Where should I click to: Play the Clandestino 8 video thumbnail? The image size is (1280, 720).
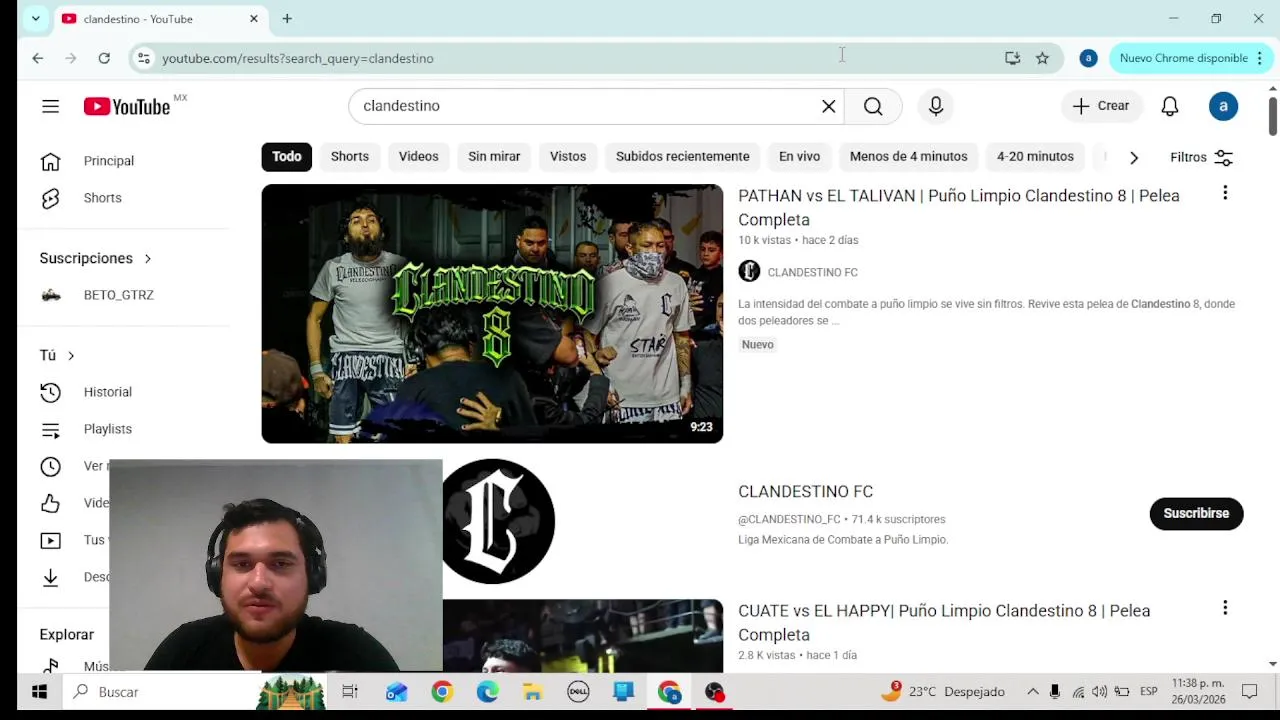(492, 314)
